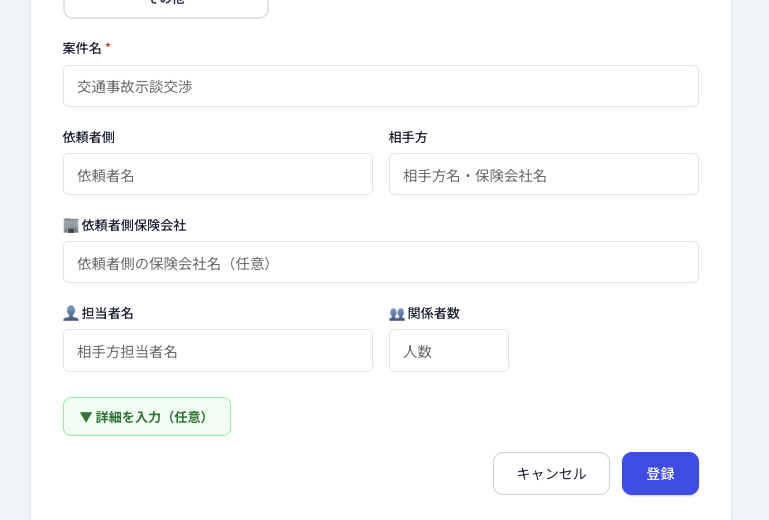Focus the 相手方担当者名 input field
Viewport: 769px width, 520px height.
pos(217,350)
